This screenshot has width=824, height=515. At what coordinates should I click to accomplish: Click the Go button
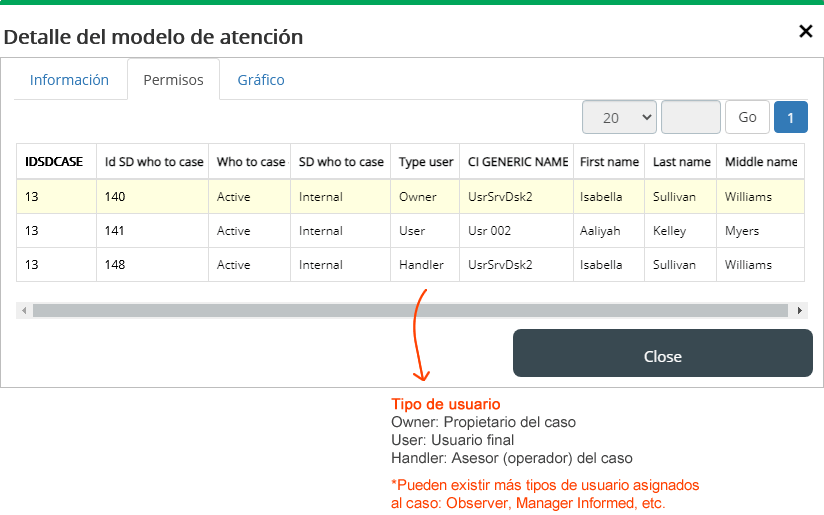pos(747,117)
